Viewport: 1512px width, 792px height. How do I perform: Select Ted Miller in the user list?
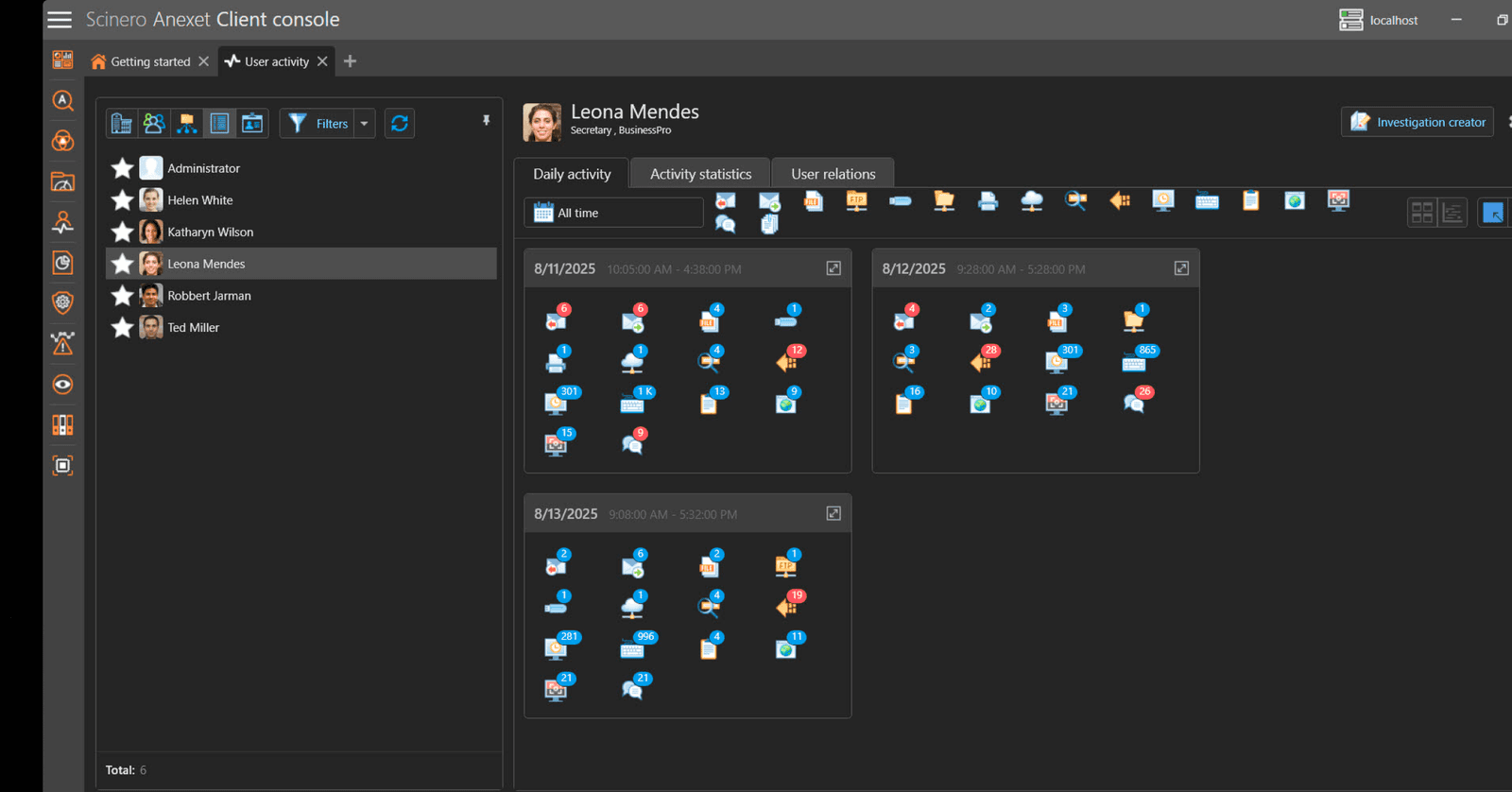click(301, 327)
